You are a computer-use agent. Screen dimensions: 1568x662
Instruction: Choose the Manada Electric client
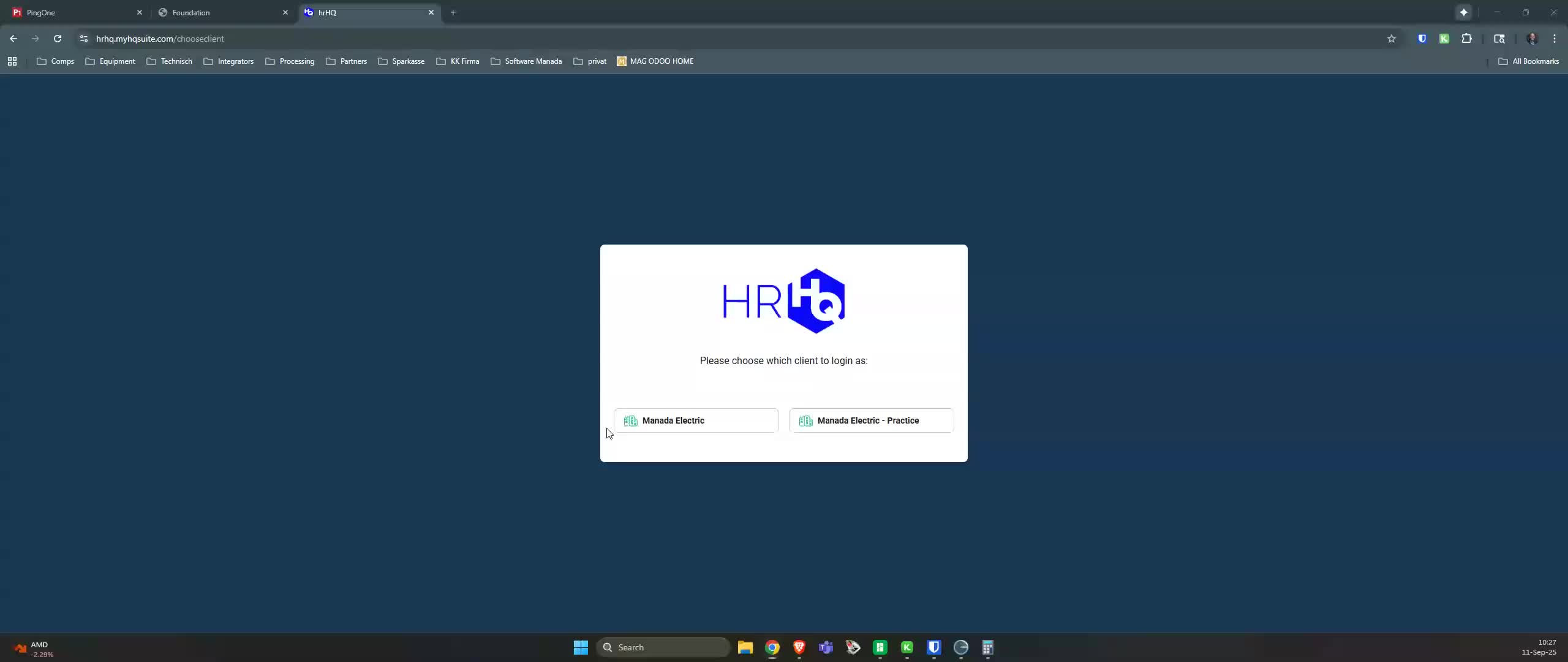(696, 420)
